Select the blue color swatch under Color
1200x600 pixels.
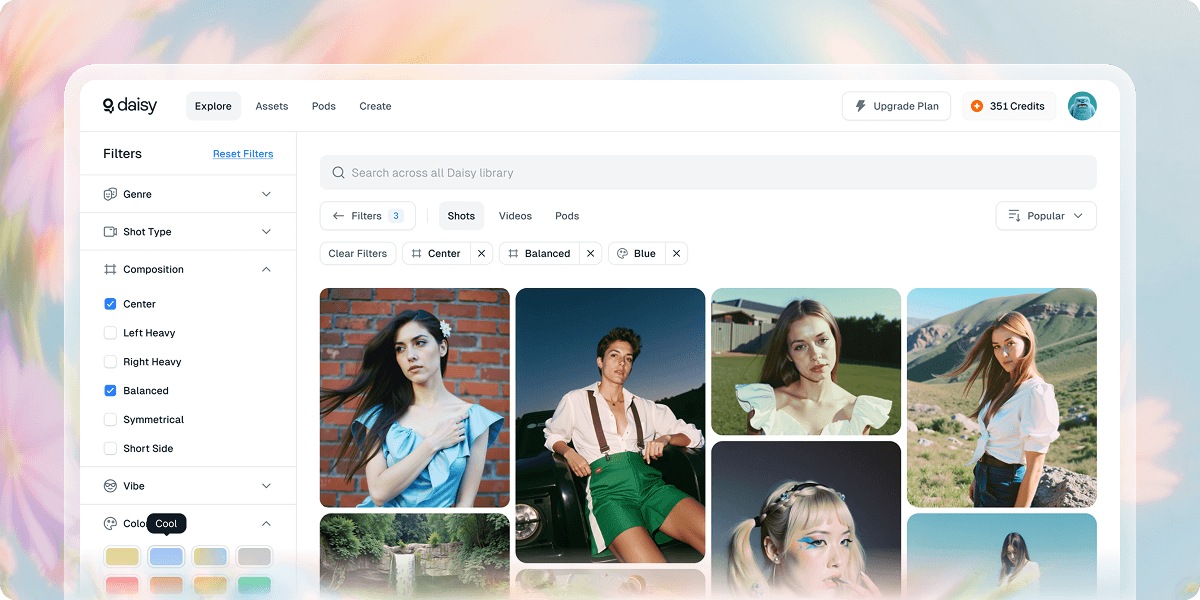point(166,556)
